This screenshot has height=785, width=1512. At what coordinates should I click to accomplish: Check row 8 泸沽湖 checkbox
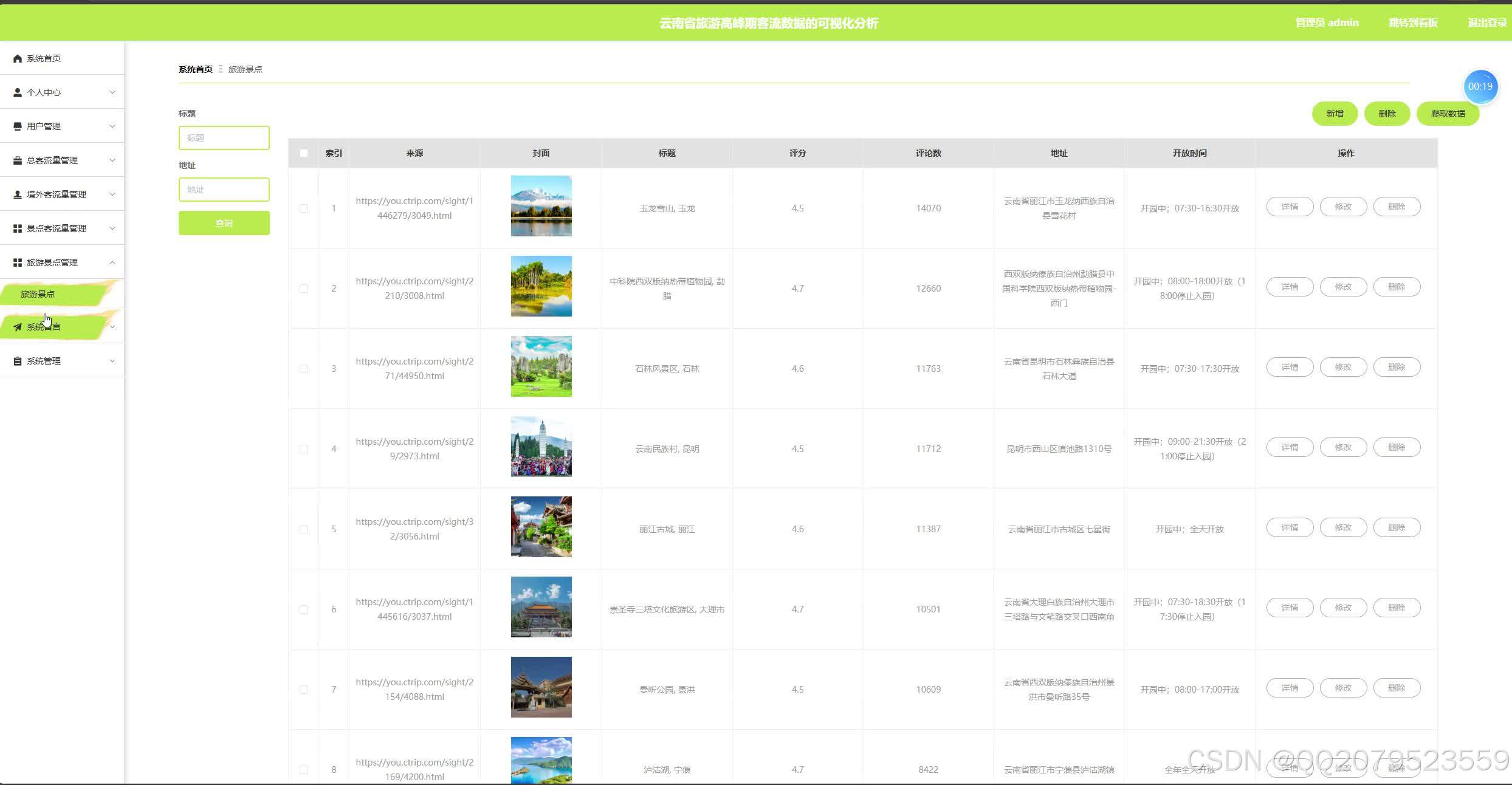tap(304, 770)
